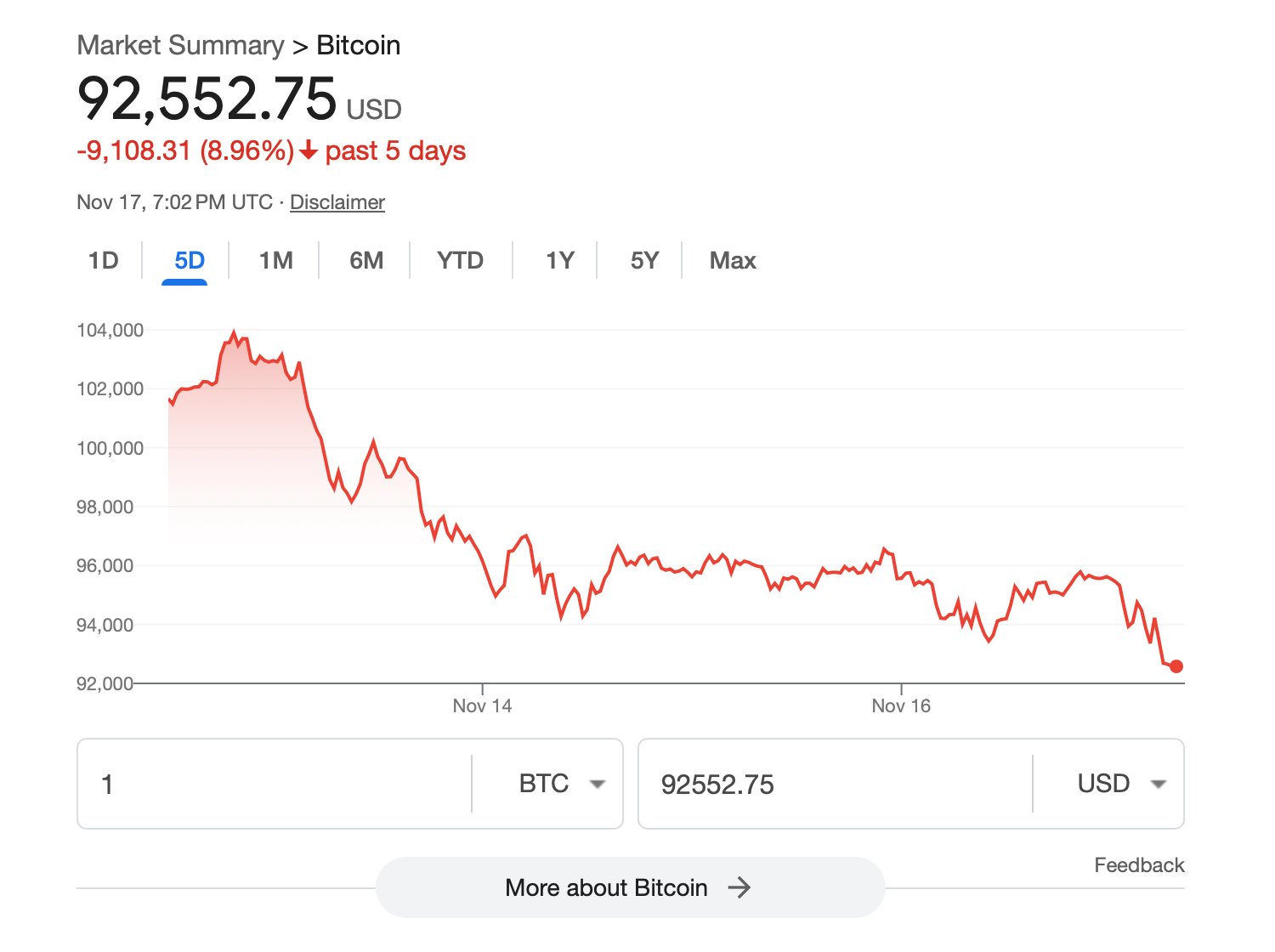Open the USD currency dropdown
1275x952 pixels.
click(x=1121, y=784)
